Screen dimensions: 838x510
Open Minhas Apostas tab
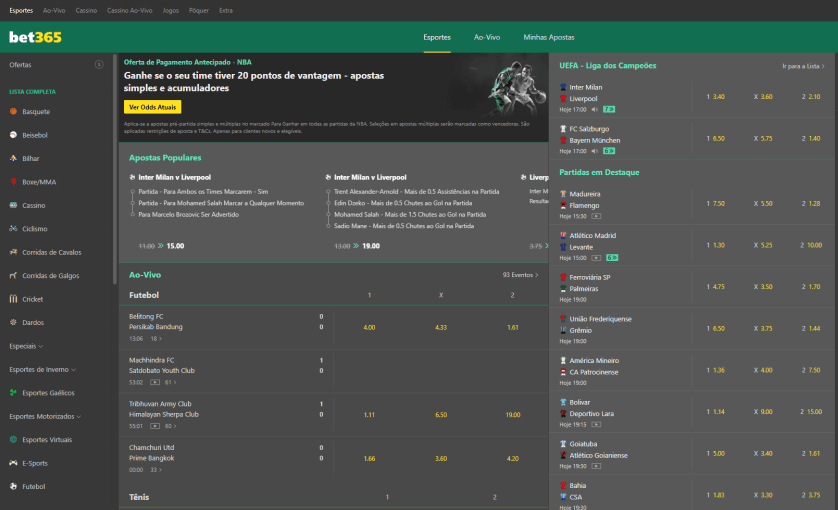click(549, 37)
